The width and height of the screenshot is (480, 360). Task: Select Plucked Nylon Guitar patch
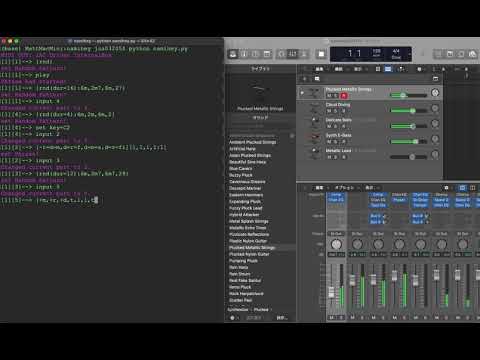249,254
